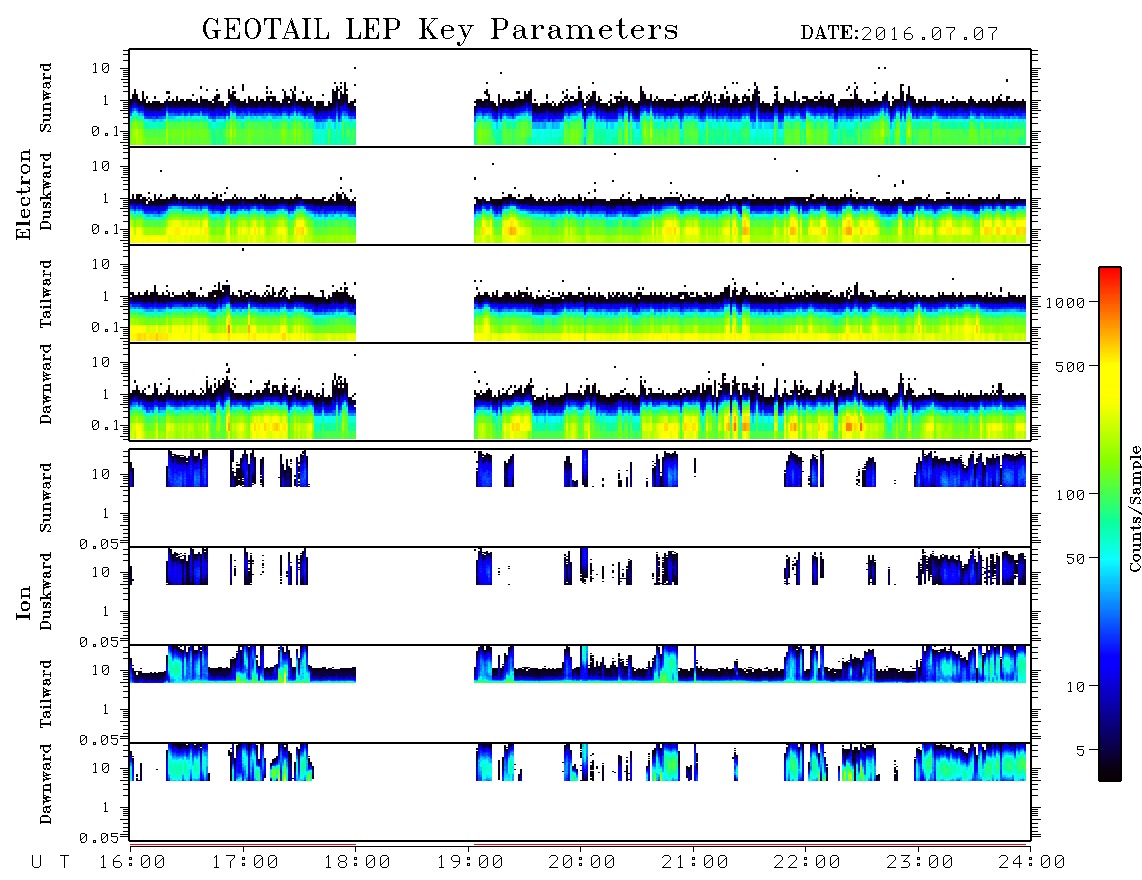1142x880 pixels.
Task: Select the Ion Duskward panel label
Action: (x=46, y=591)
